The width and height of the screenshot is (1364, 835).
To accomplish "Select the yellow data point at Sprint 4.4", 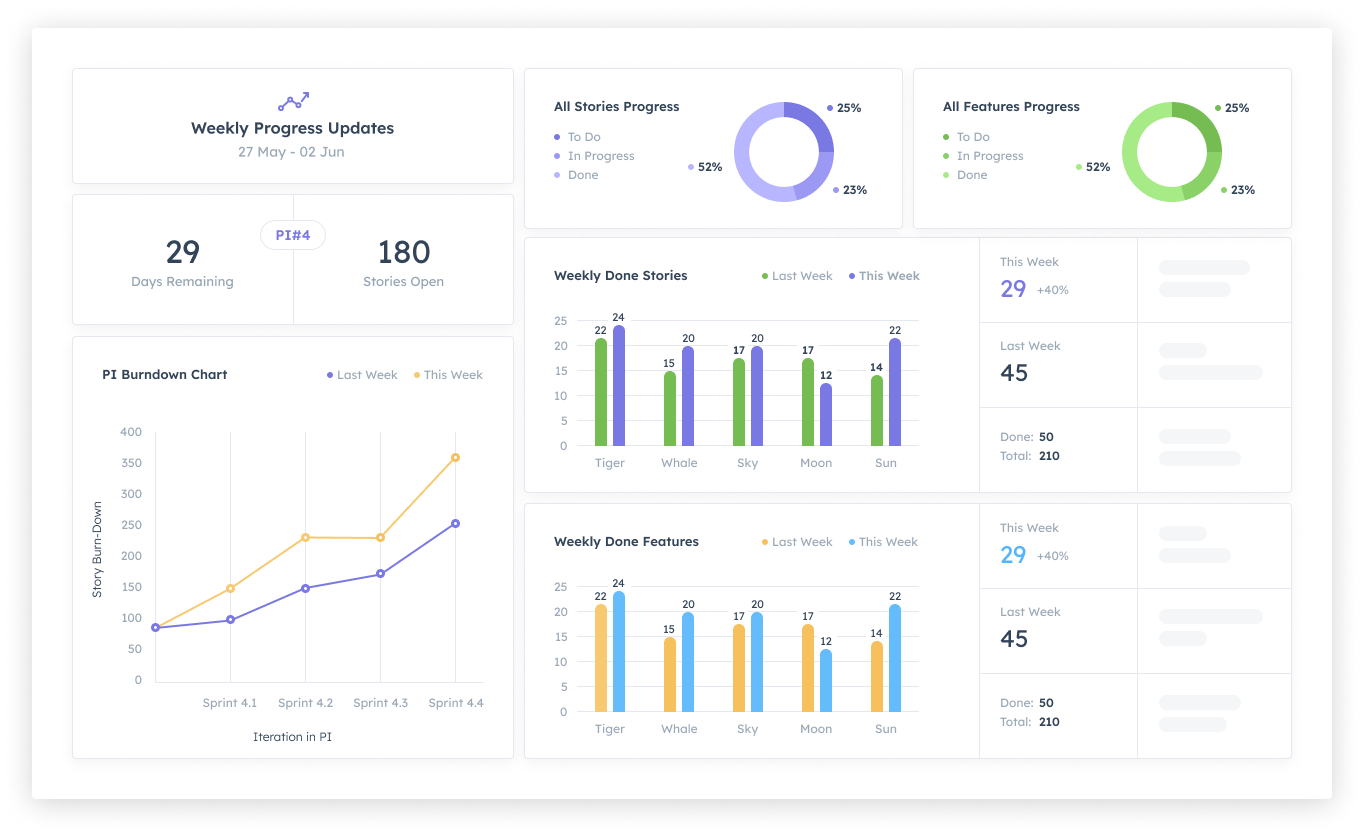I will tap(455, 458).
